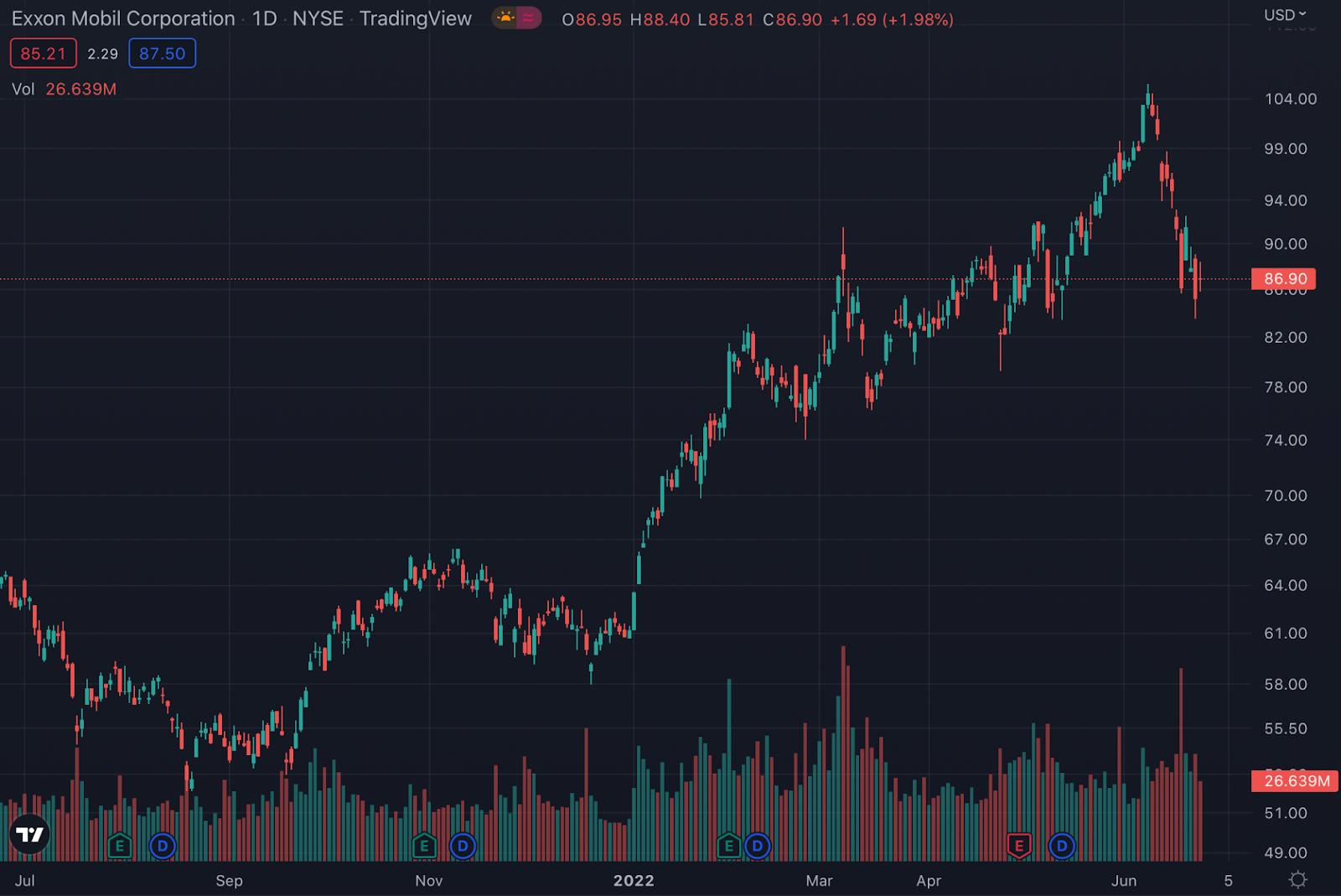Click the 90.00 price axis label

pos(1286,244)
